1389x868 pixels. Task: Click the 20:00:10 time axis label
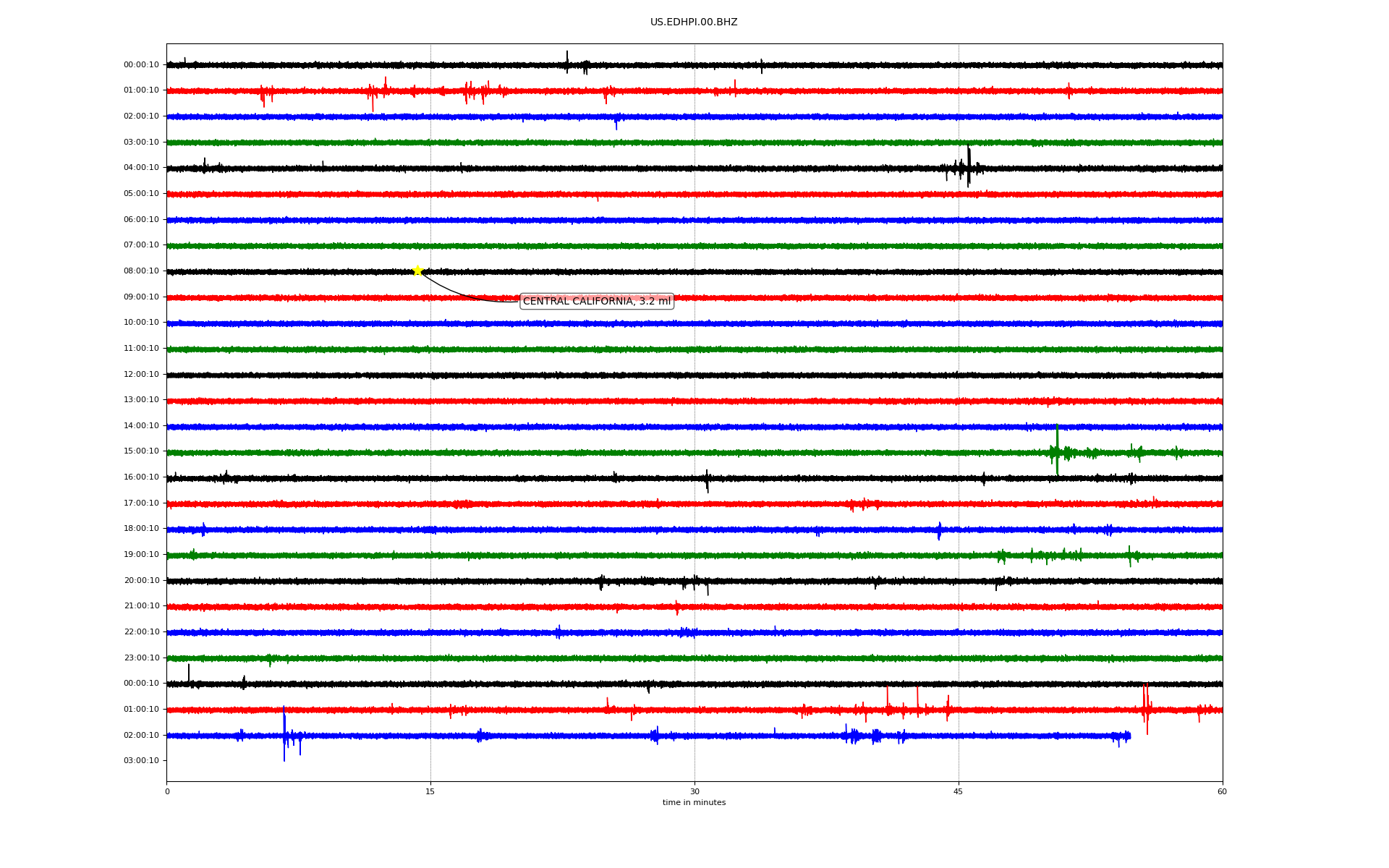point(141,581)
